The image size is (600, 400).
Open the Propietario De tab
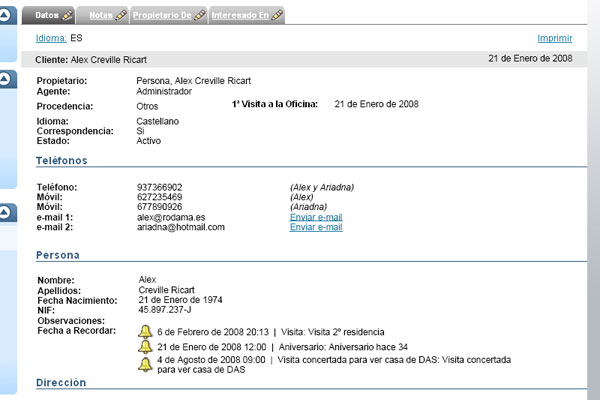click(162, 16)
